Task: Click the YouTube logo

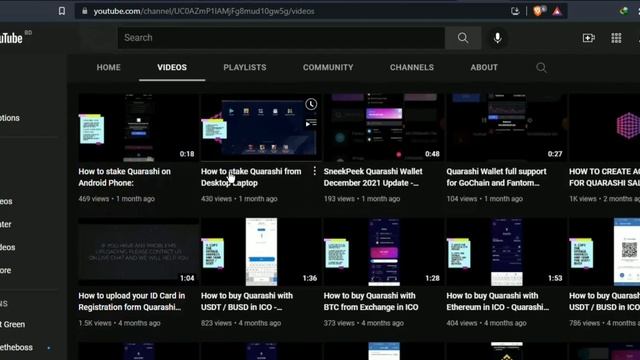Action: point(11,38)
